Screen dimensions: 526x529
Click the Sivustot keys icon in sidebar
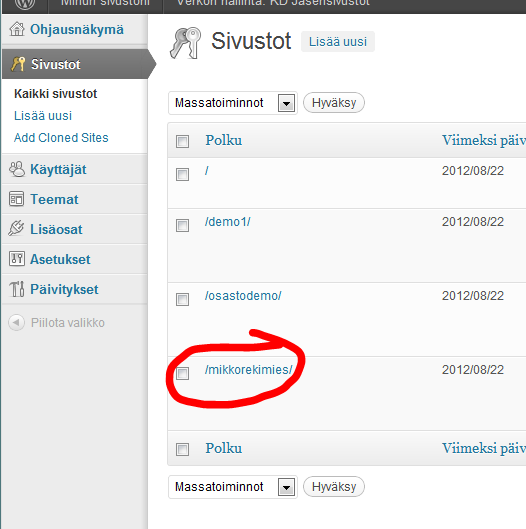click(x=18, y=64)
